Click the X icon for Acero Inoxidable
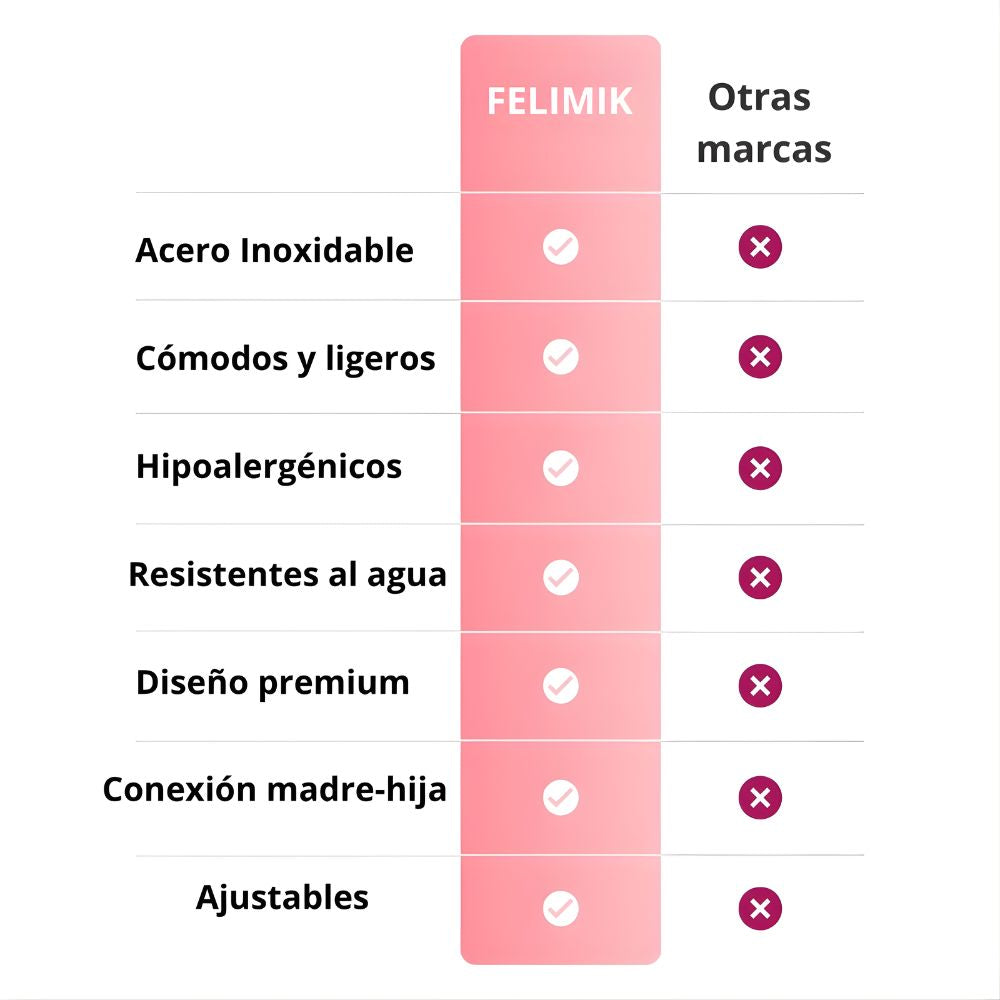Screen dimensions: 1000x1000 pos(760,247)
